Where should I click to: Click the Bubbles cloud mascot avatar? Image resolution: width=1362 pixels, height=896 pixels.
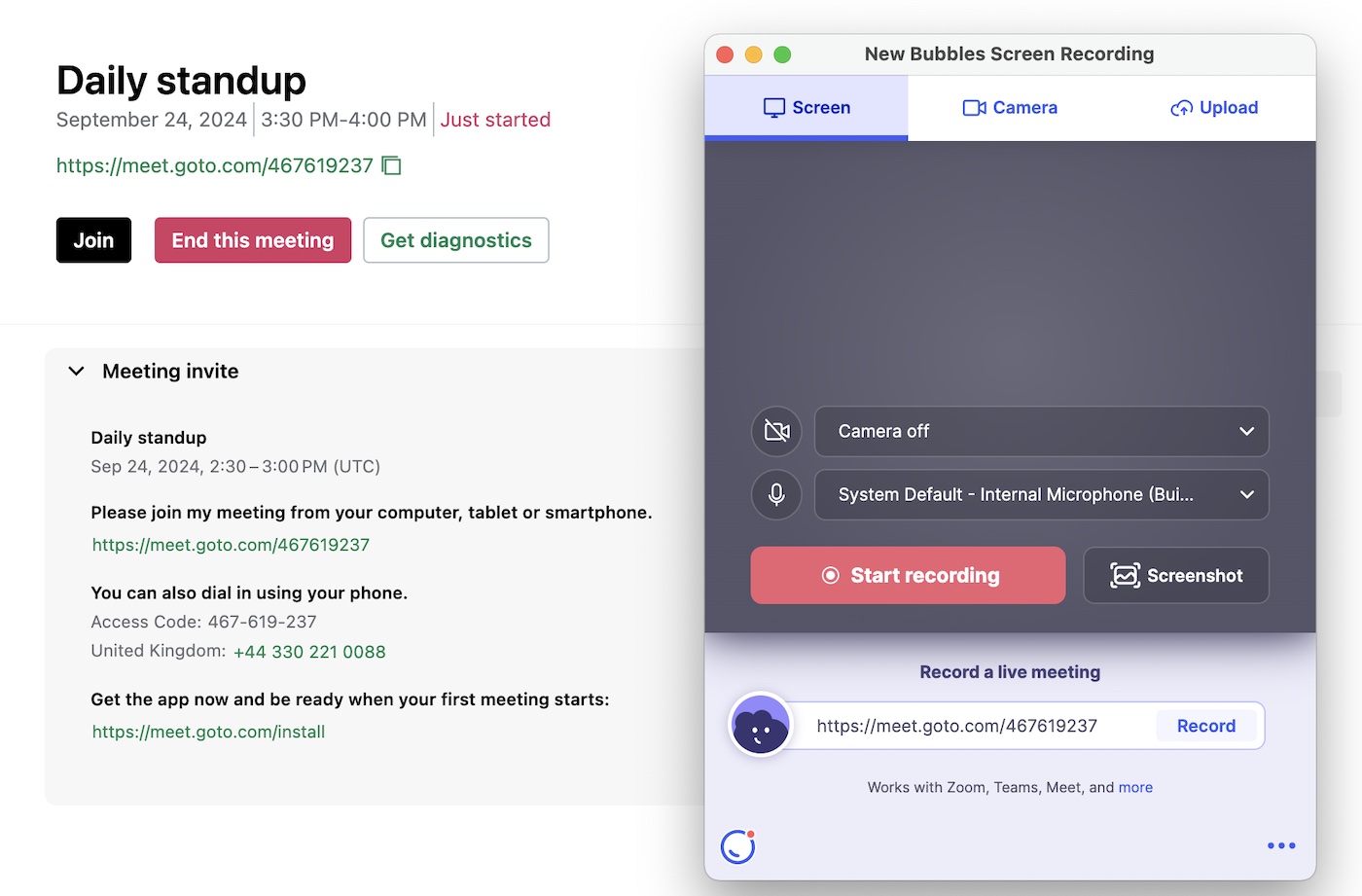coord(761,725)
